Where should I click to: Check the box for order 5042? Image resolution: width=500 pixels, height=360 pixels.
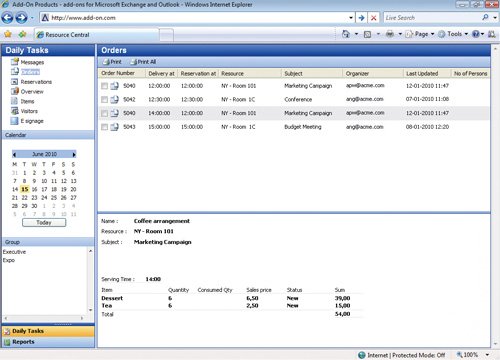click(104, 100)
